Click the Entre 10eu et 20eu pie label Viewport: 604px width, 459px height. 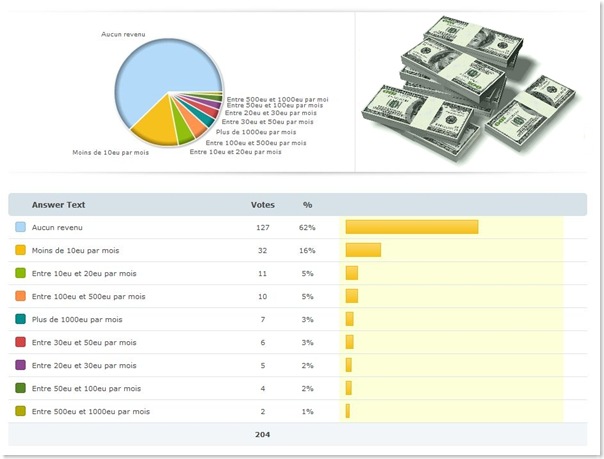coord(235,152)
